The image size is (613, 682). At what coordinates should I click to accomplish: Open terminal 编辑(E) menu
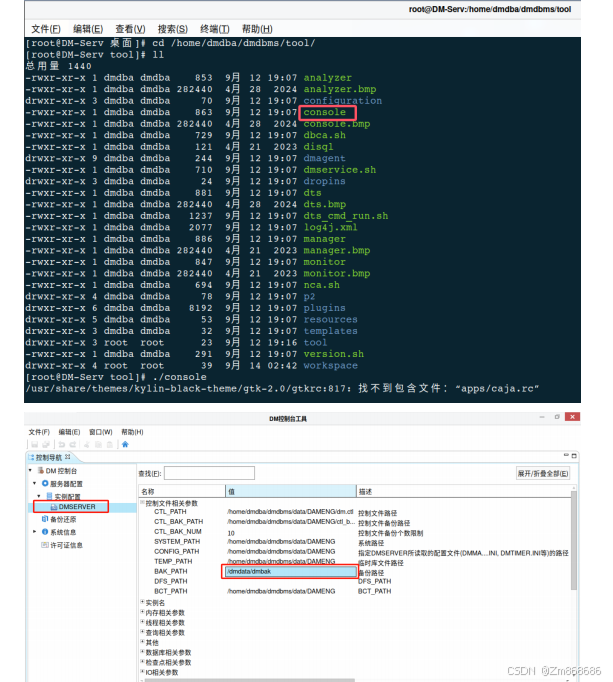tap(88, 29)
